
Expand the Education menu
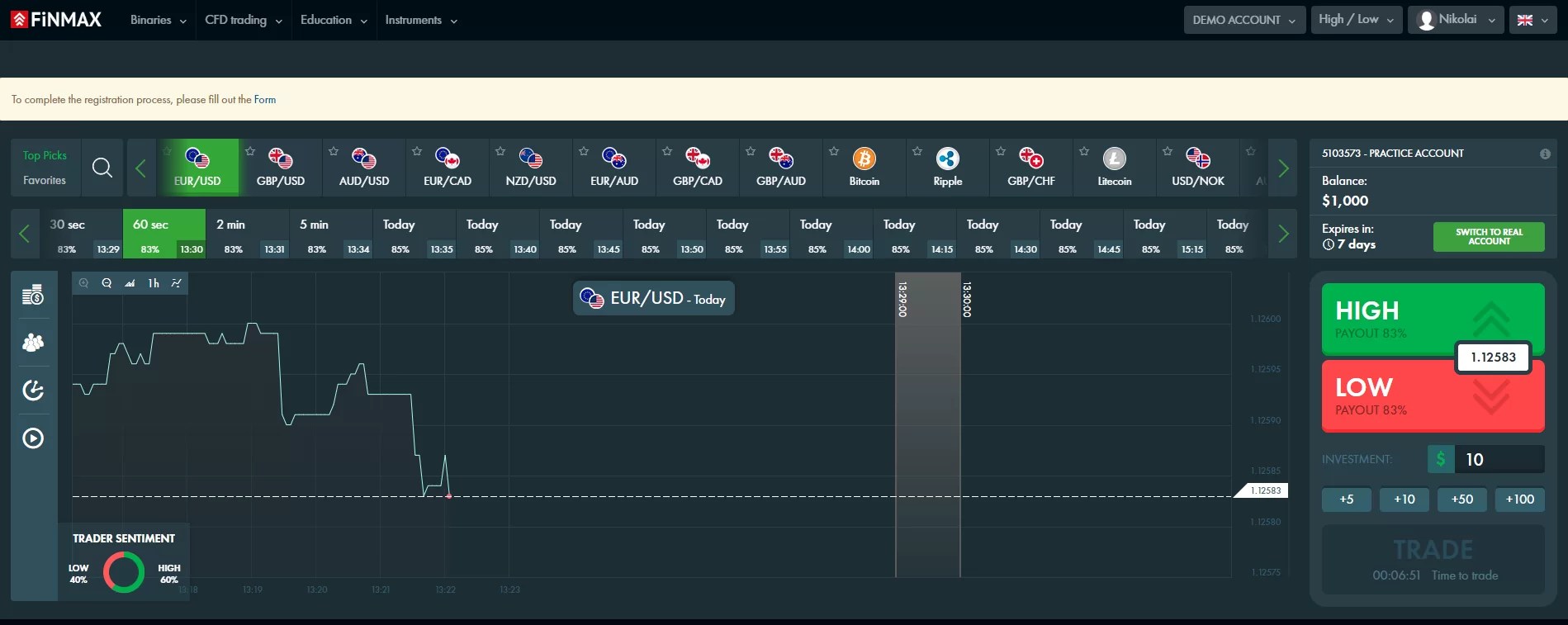(x=334, y=20)
